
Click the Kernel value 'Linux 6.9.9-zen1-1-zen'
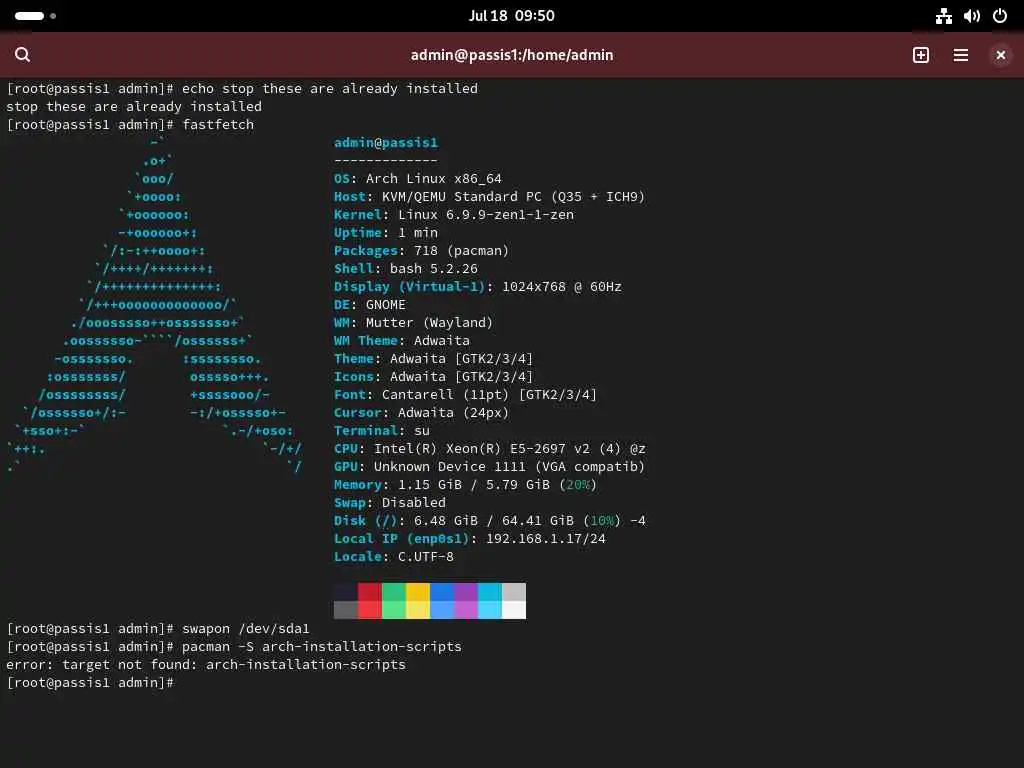point(486,214)
